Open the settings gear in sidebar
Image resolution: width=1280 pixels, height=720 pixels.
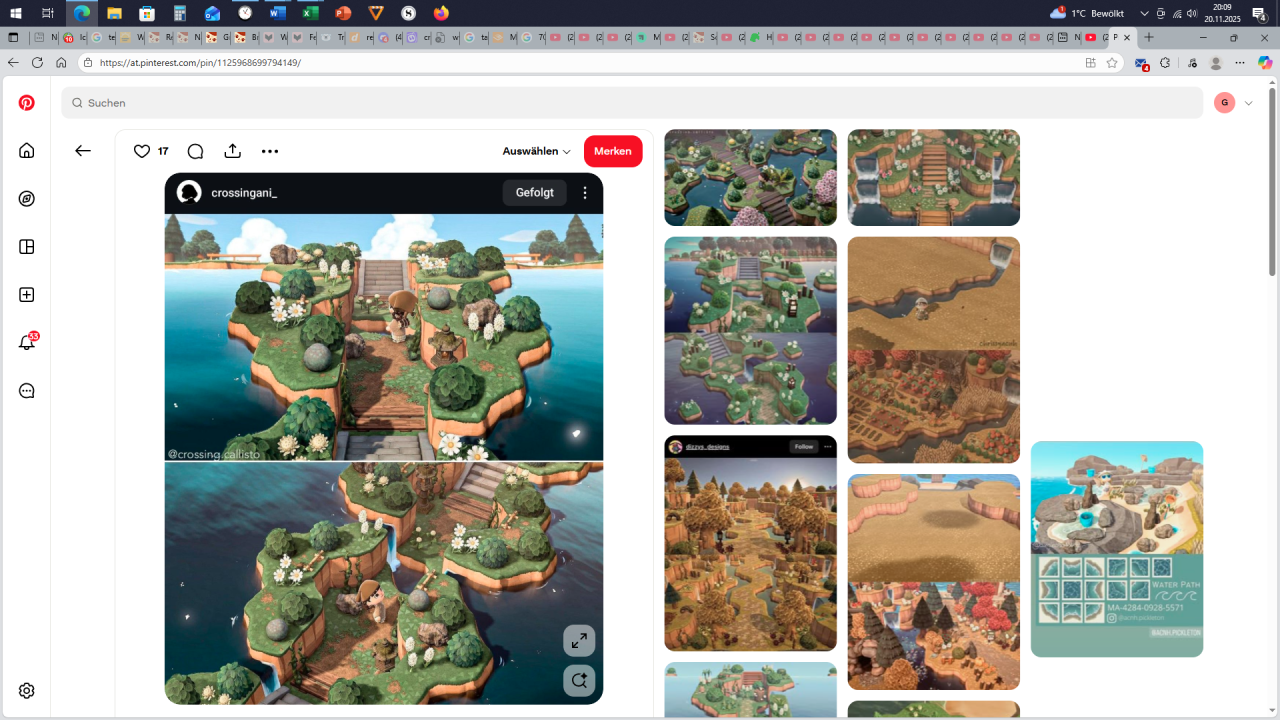[x=27, y=691]
